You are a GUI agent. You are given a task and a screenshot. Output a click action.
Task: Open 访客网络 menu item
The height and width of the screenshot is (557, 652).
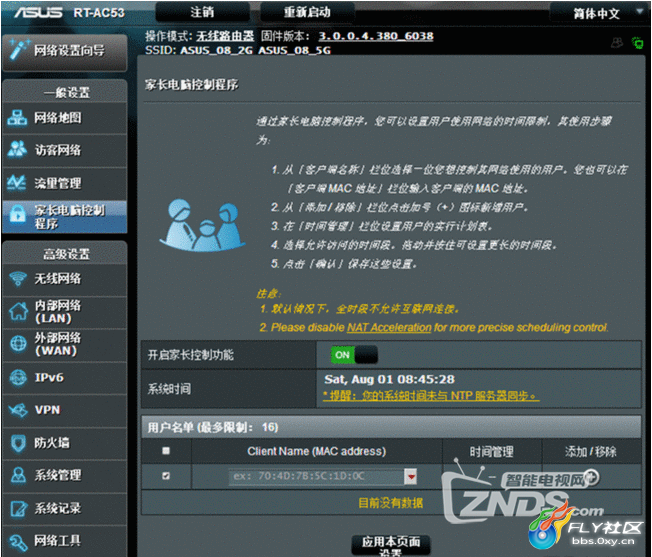tap(64, 150)
